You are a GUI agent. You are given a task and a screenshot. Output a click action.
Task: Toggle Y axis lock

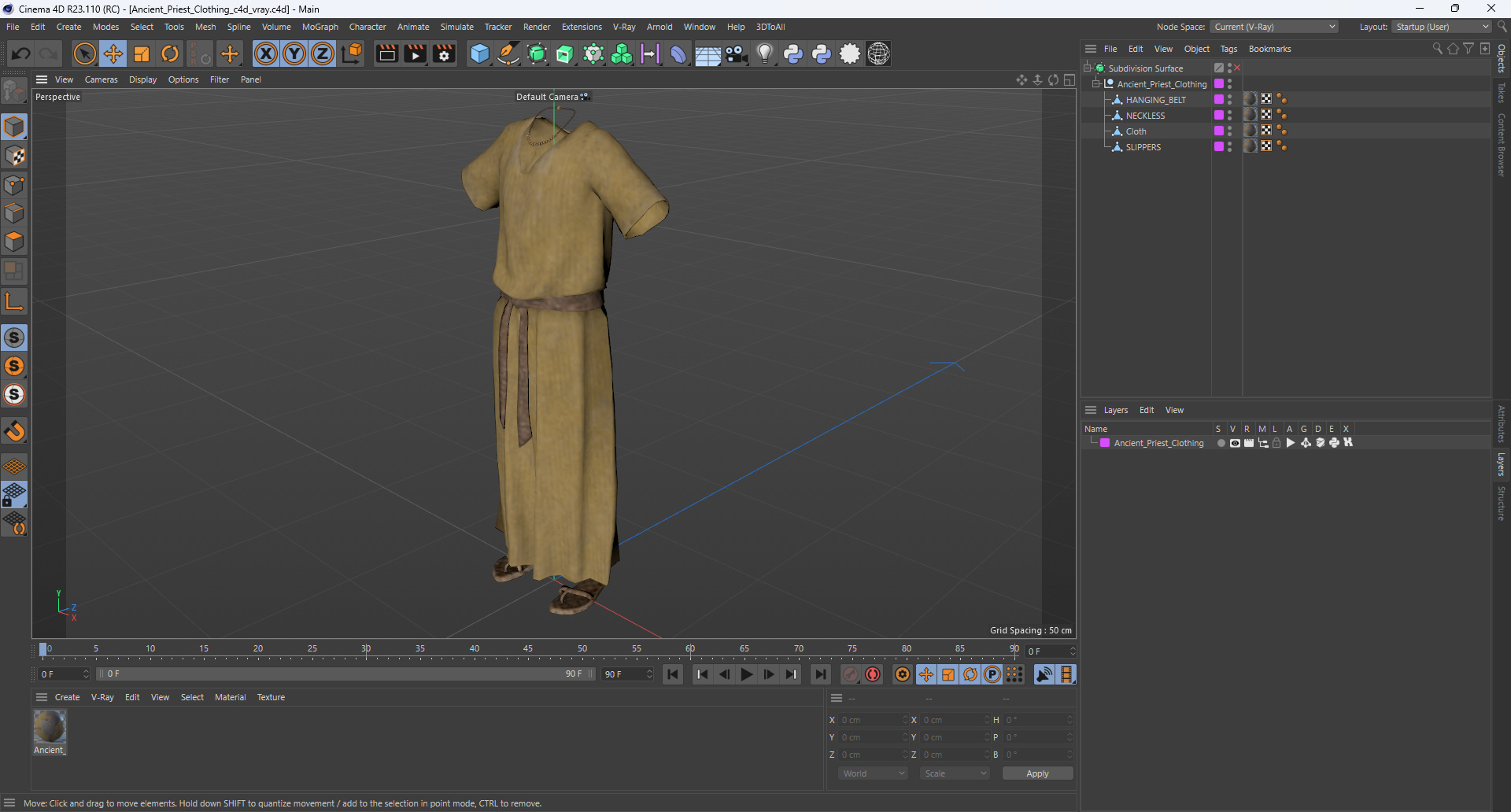coord(294,54)
